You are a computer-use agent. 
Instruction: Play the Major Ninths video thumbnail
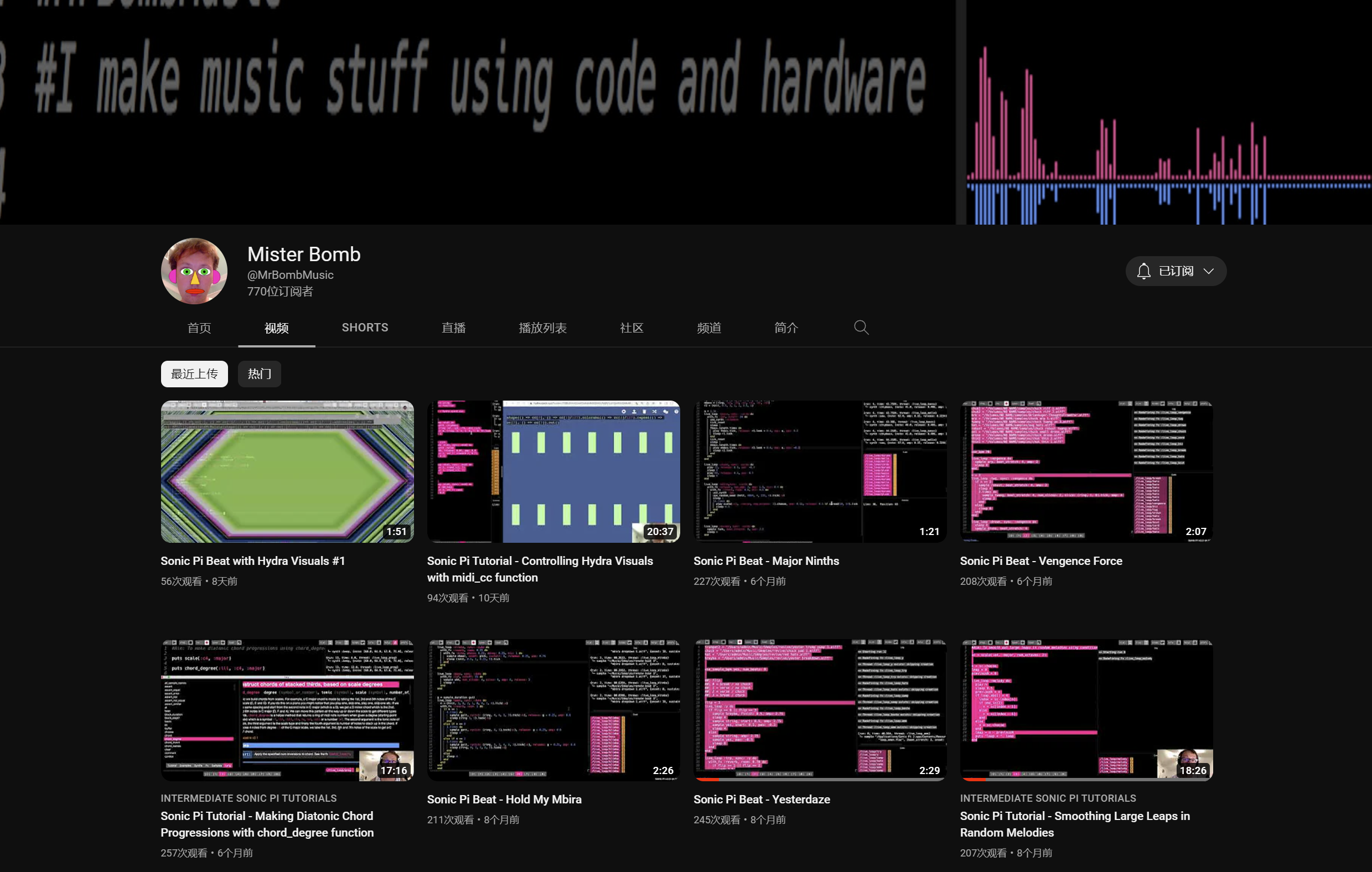tap(820, 471)
